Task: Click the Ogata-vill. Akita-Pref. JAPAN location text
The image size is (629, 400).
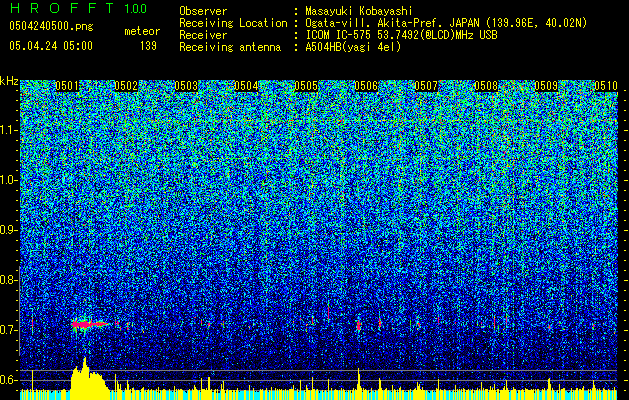Action: pyautogui.click(x=446, y=23)
